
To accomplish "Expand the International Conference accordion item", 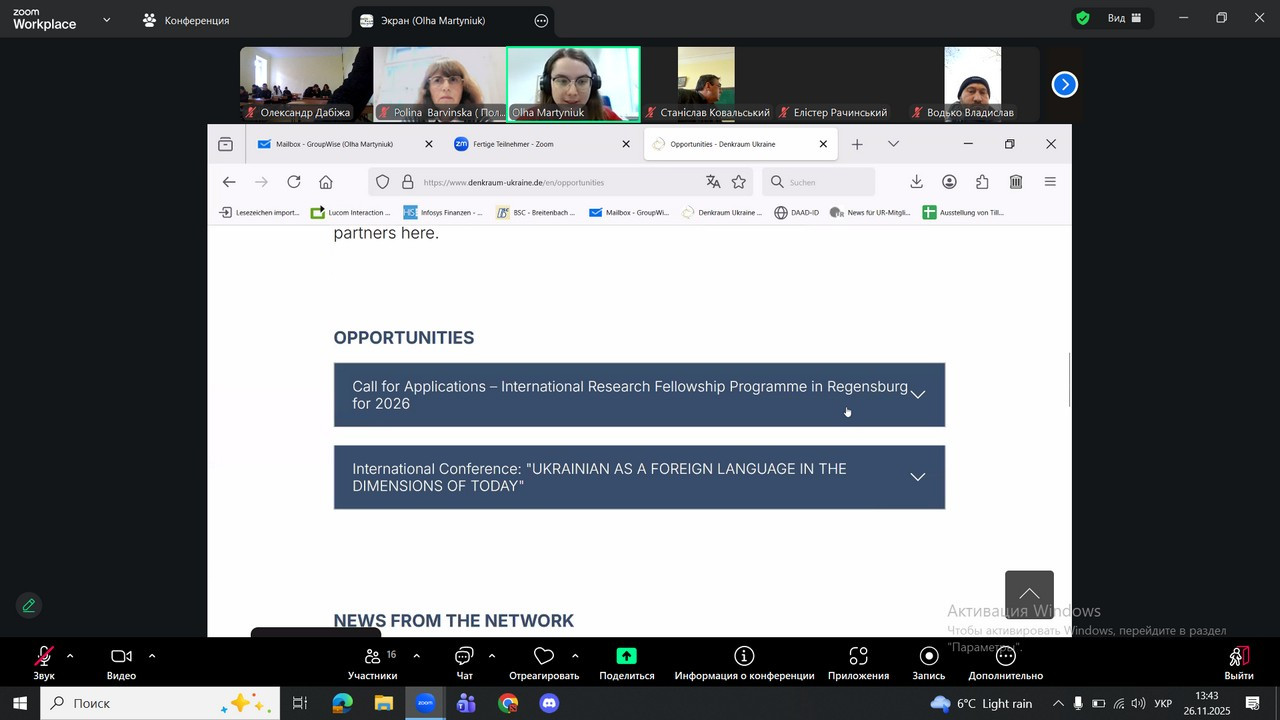I will (639, 477).
